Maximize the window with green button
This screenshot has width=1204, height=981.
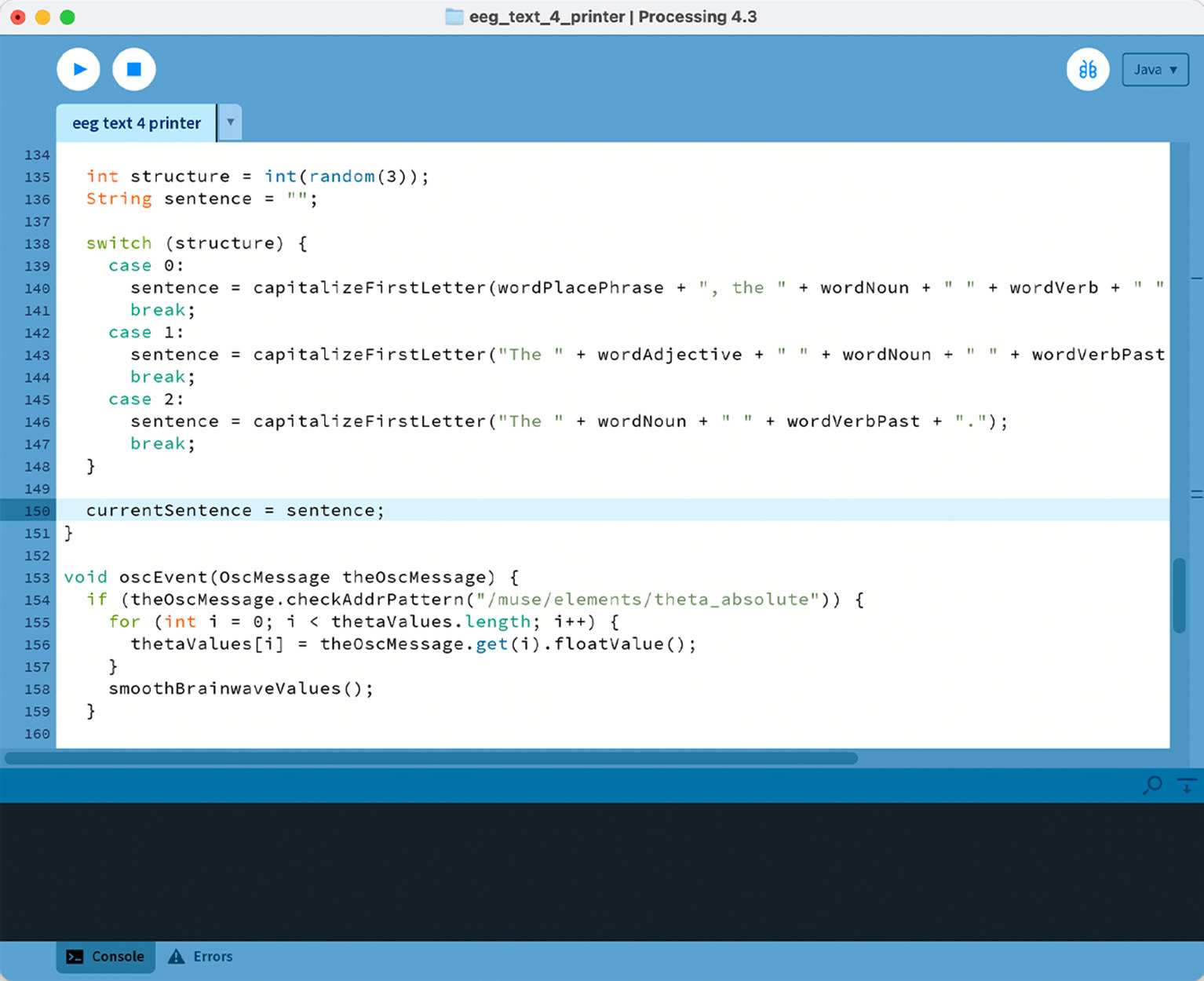(x=67, y=17)
